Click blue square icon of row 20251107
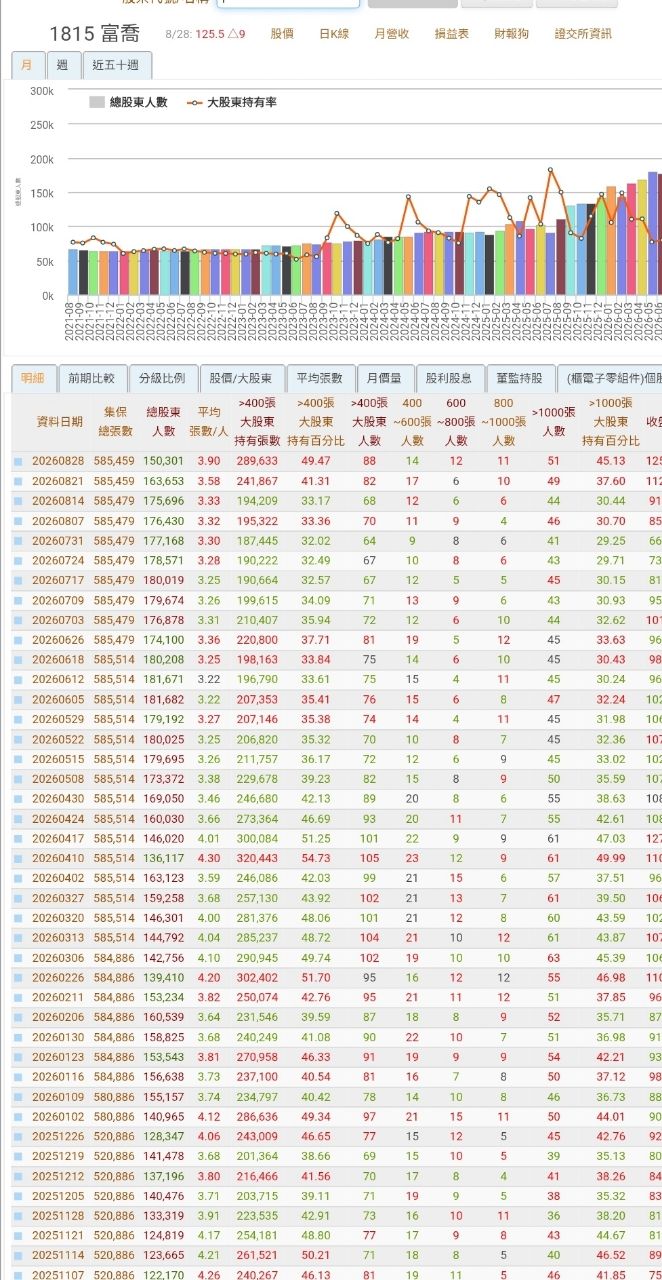 click(18, 1275)
